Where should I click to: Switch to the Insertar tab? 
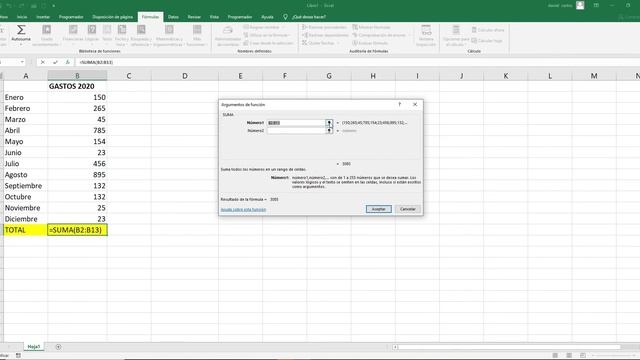tap(43, 17)
